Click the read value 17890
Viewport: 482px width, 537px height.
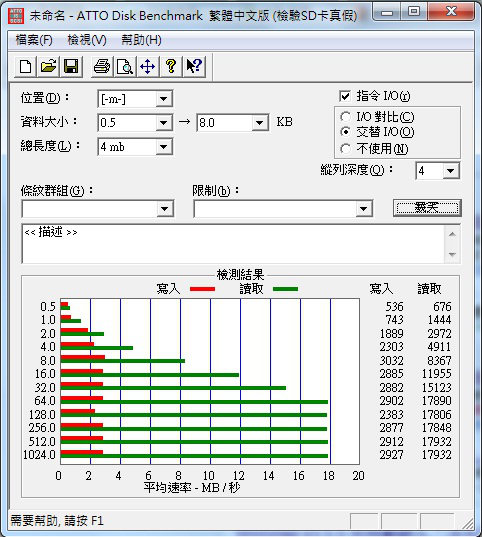[436, 401]
